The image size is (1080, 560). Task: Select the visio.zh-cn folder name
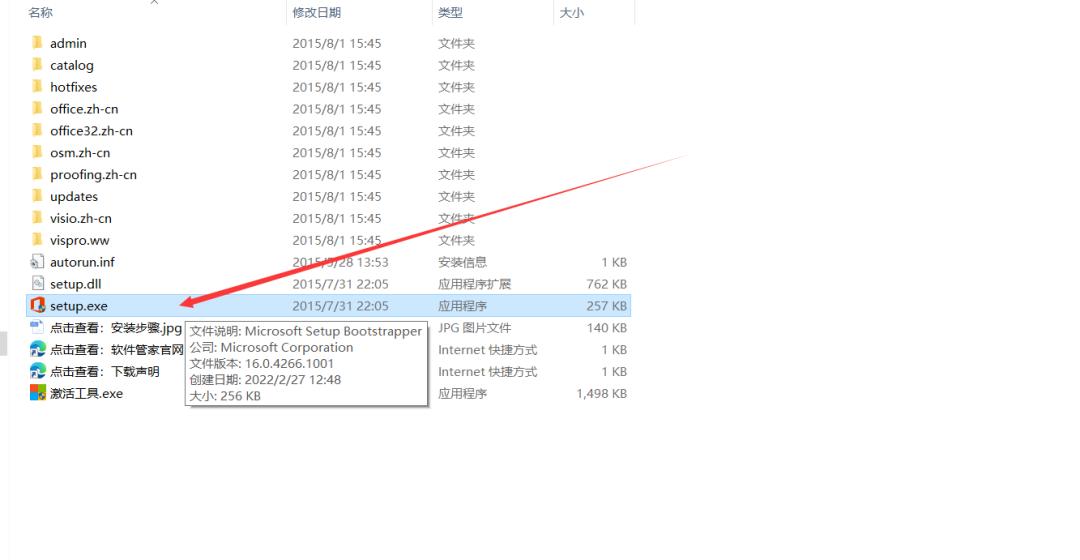[81, 218]
